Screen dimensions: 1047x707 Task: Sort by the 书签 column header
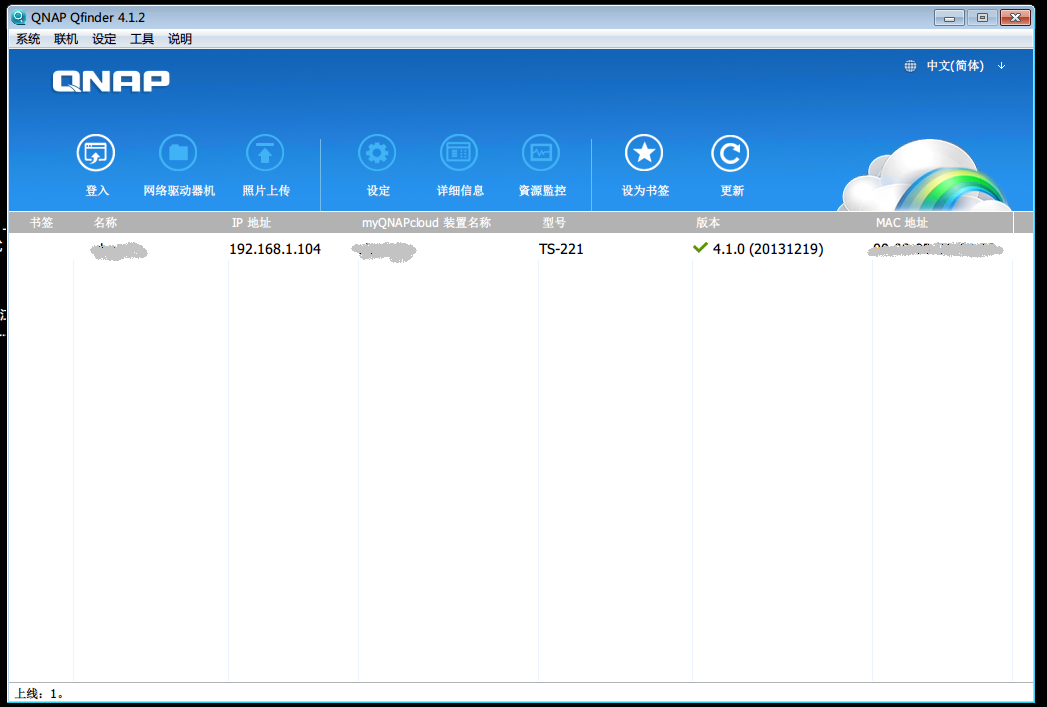(x=41, y=222)
